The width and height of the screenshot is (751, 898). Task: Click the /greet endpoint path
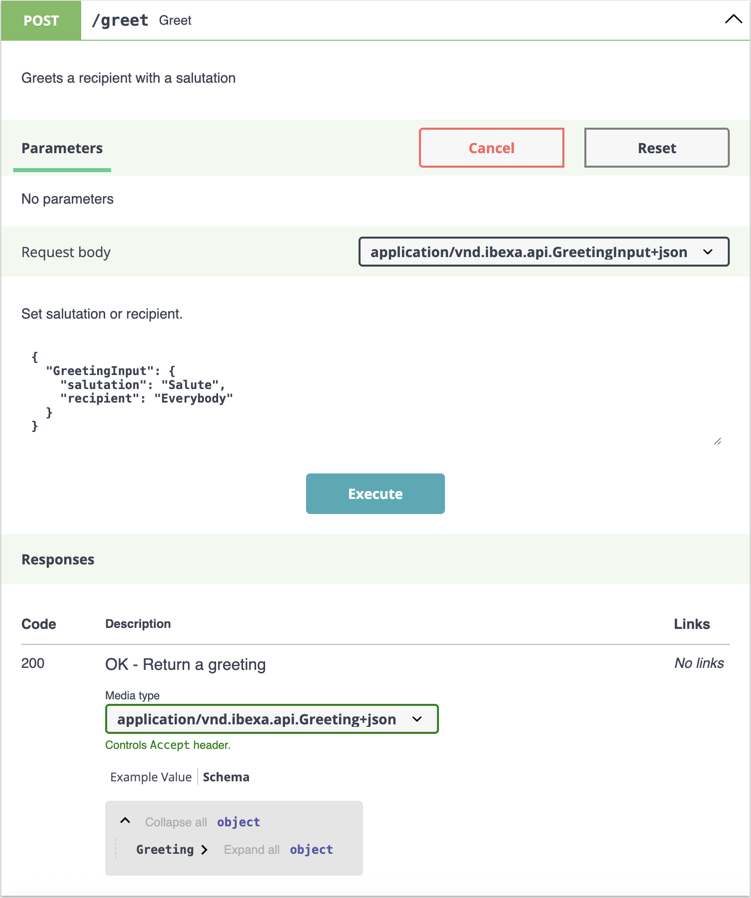tap(120, 20)
